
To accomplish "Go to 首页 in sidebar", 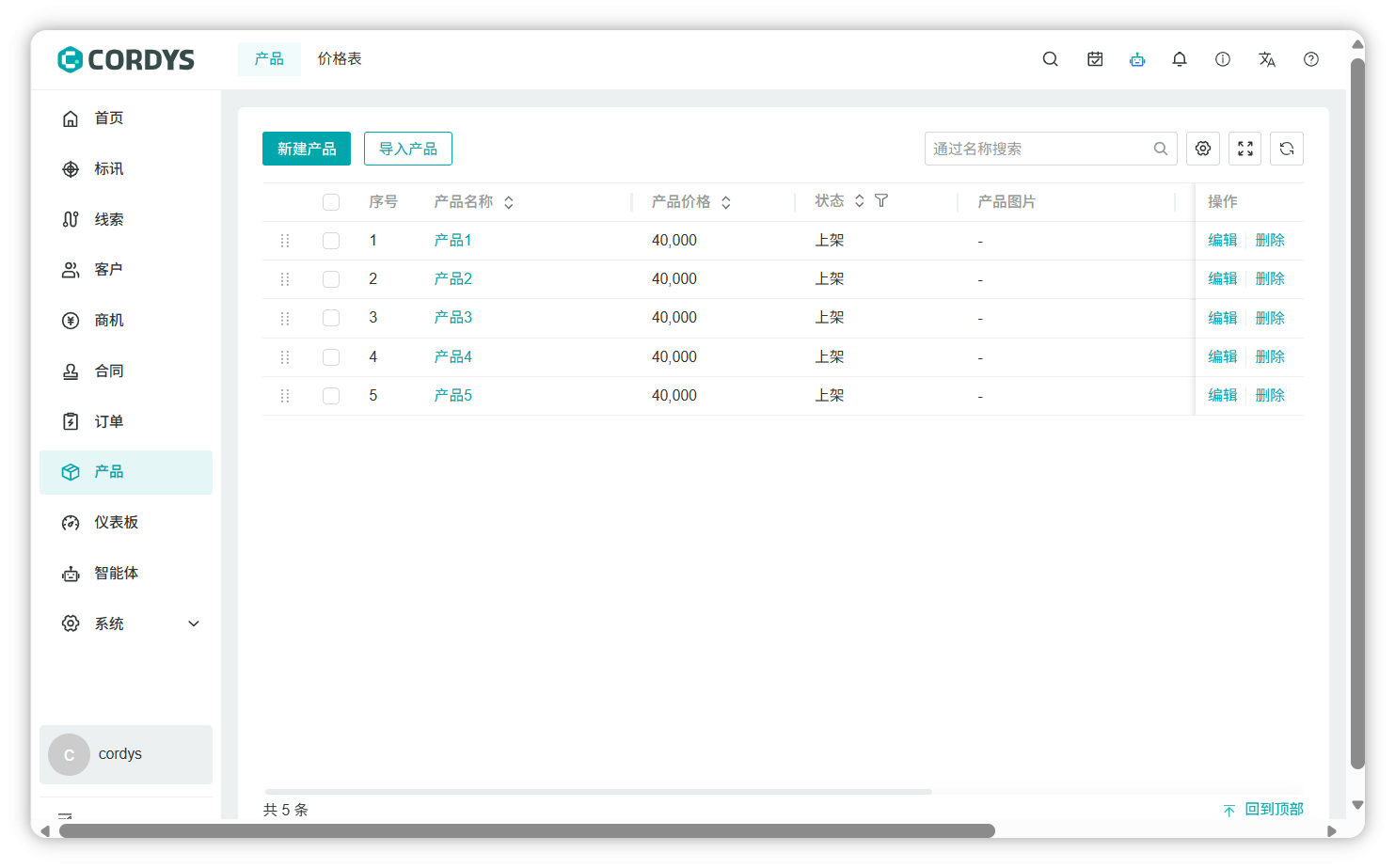I will pos(126,118).
